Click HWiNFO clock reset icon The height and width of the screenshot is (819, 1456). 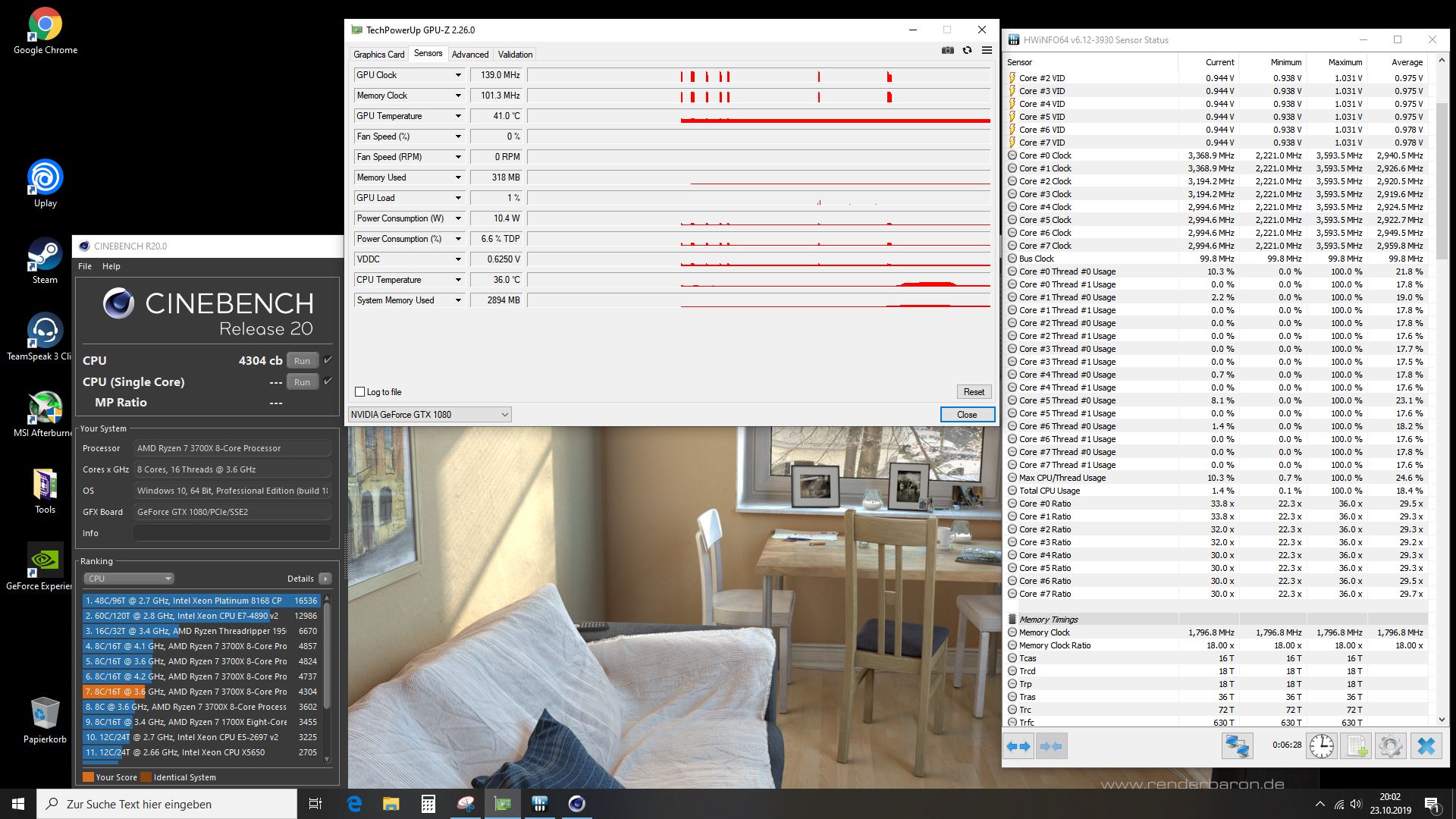pyautogui.click(x=1321, y=747)
